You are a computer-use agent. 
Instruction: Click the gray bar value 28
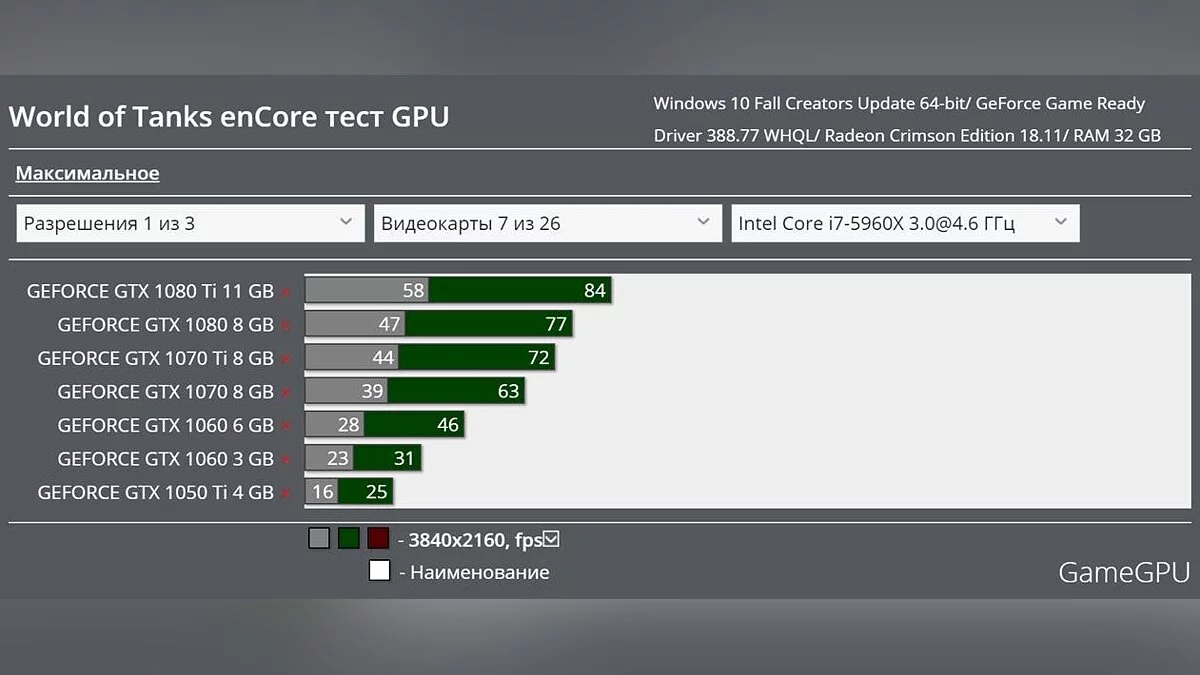click(348, 425)
